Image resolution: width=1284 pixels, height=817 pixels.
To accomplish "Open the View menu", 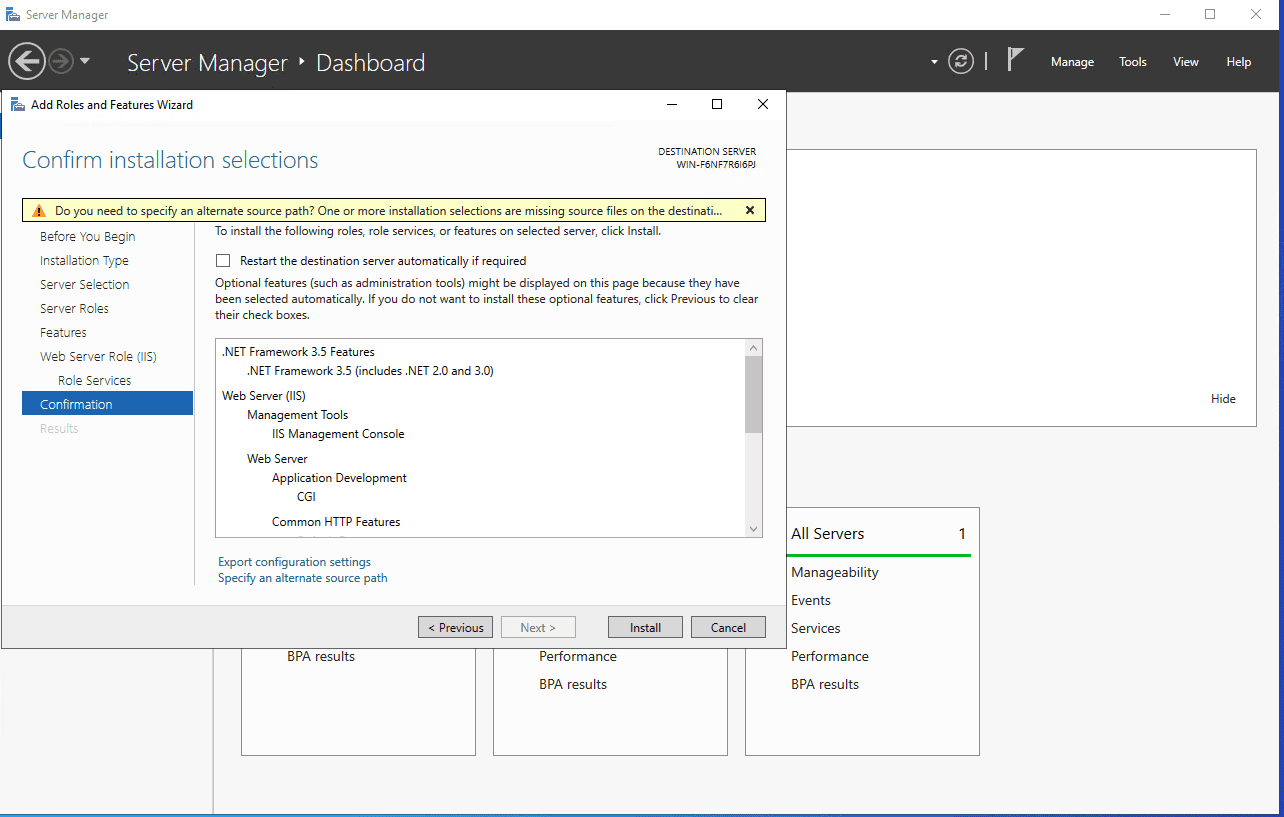I will tap(1185, 62).
